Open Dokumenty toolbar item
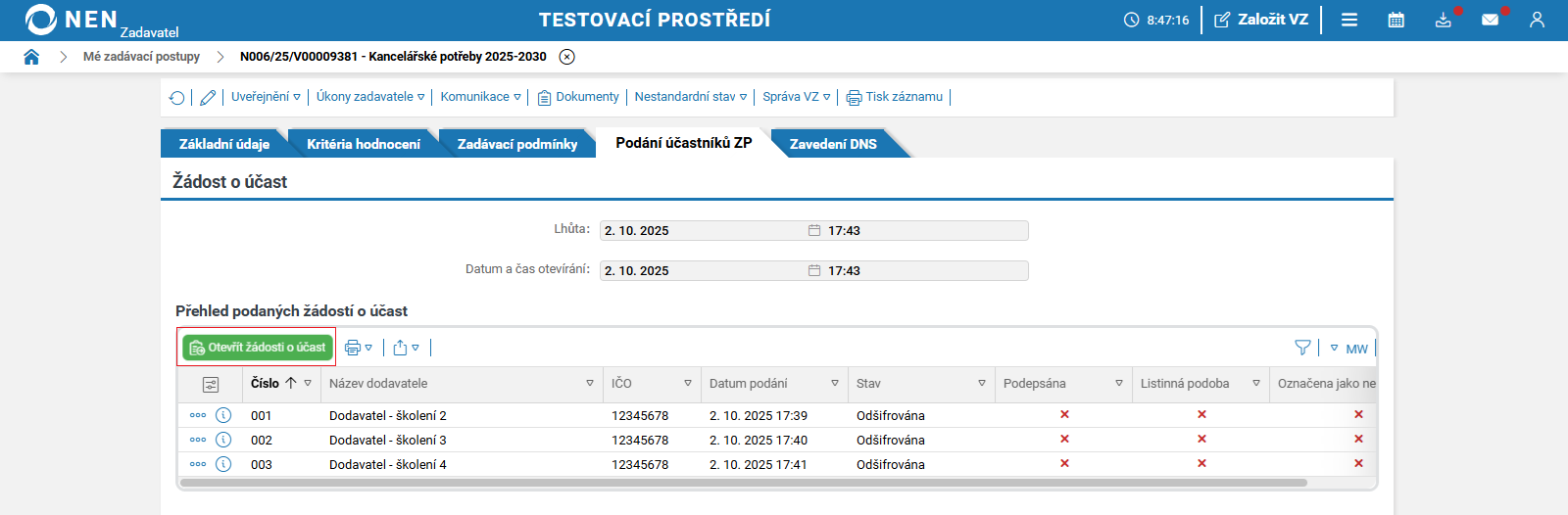The width and height of the screenshot is (1568, 515). point(578,97)
